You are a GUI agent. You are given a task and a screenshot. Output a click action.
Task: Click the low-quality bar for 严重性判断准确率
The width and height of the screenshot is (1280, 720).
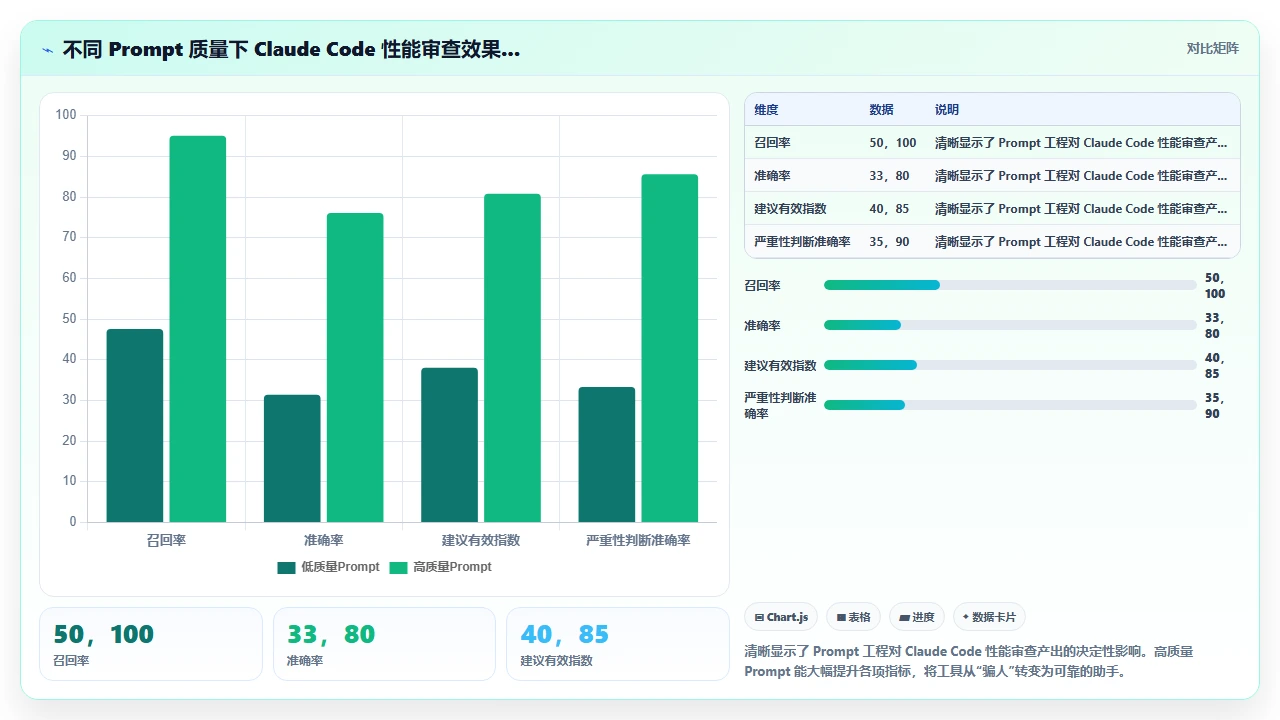[607, 454]
